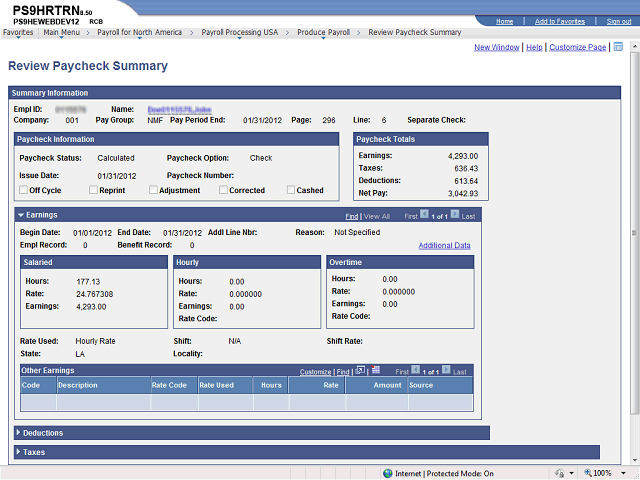The width and height of the screenshot is (640, 480).
Task: Click Find in Other Earnings header
Action: click(343, 372)
